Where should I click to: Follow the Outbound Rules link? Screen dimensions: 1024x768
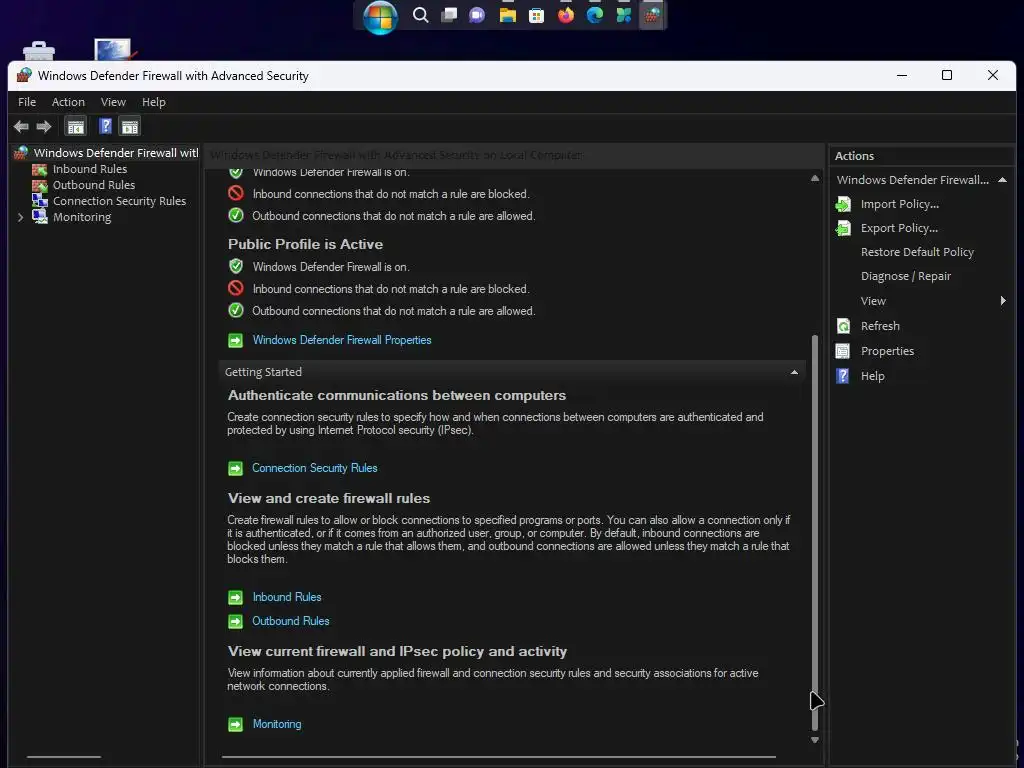click(291, 621)
